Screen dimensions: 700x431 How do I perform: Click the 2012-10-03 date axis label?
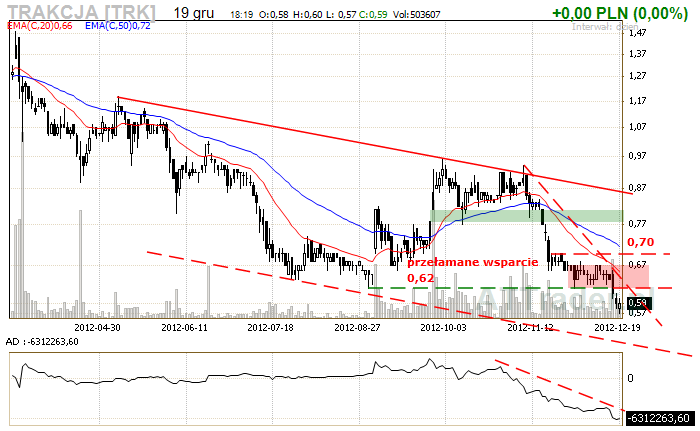click(x=443, y=327)
